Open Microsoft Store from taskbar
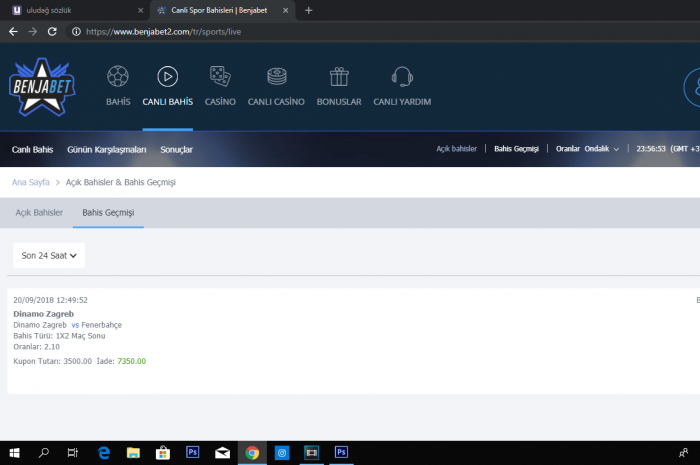Image resolution: width=700 pixels, height=465 pixels. pos(163,453)
